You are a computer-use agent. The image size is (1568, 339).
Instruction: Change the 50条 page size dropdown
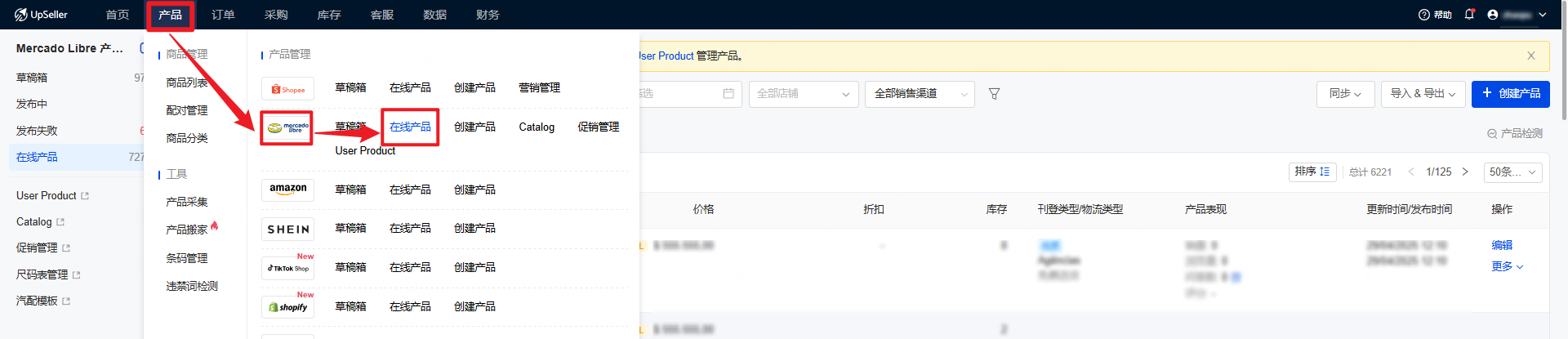click(1513, 172)
